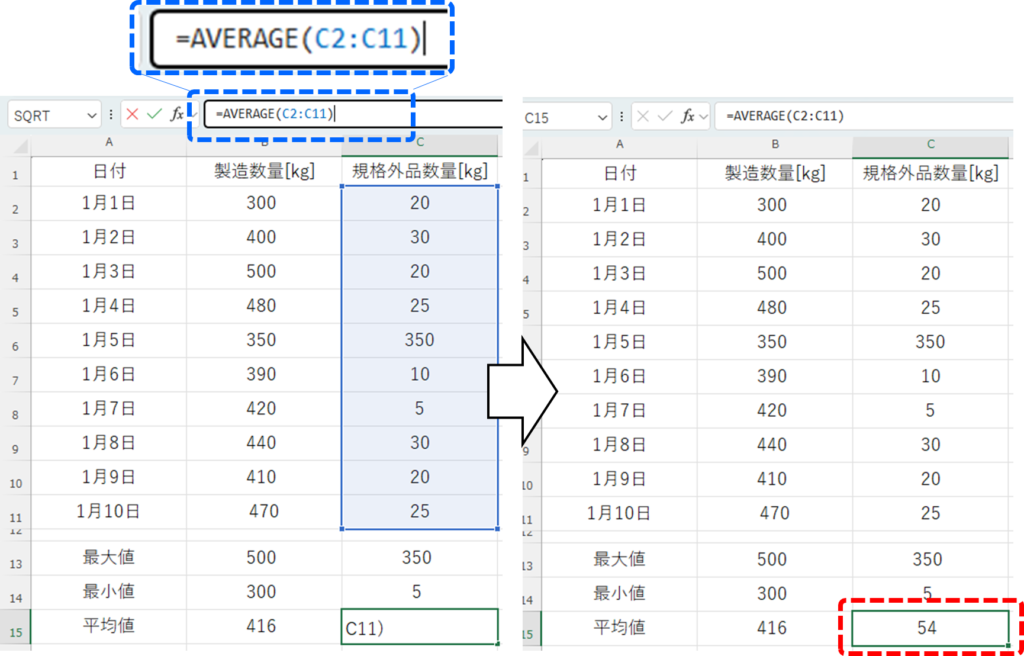Expand the chevron beside fx in right window
This screenshot has height=656, width=1024.
point(704,117)
